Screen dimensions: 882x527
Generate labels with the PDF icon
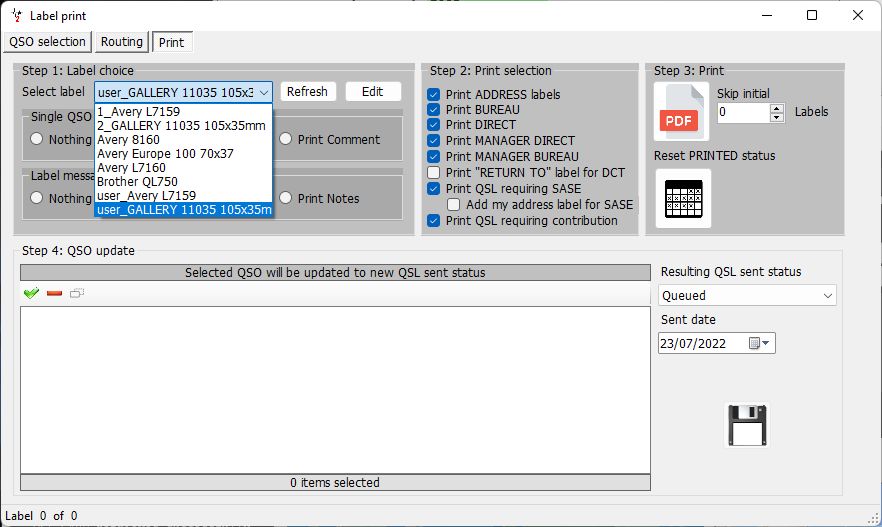681,111
